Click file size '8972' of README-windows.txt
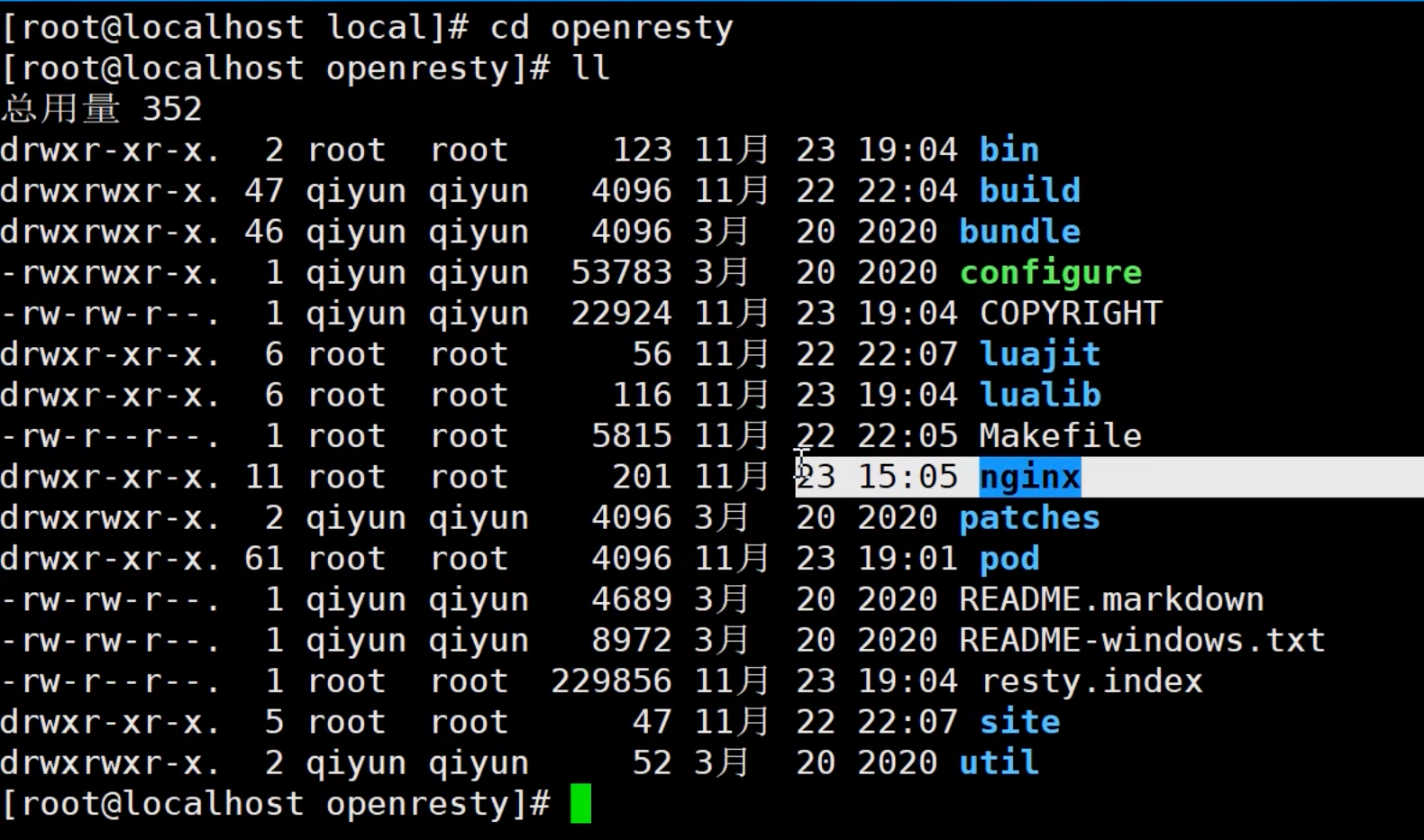 632,641
